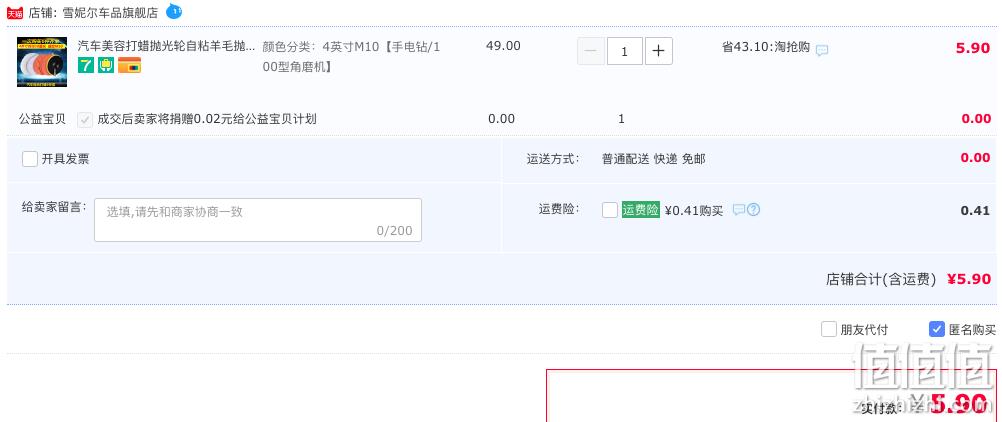
Task: Tick the 运费险 ¥0.41 checkbox
Action: [x=610, y=210]
